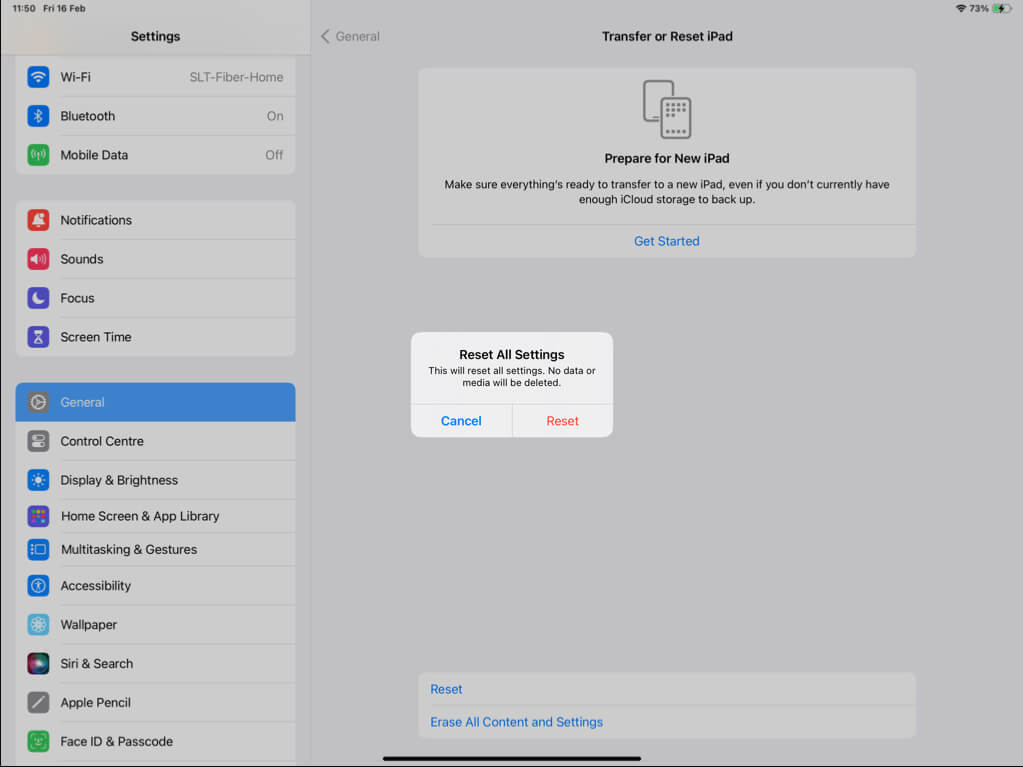Screen dimensions: 1023x767
Task: Open Siri & Search settings
Action: (x=155, y=663)
